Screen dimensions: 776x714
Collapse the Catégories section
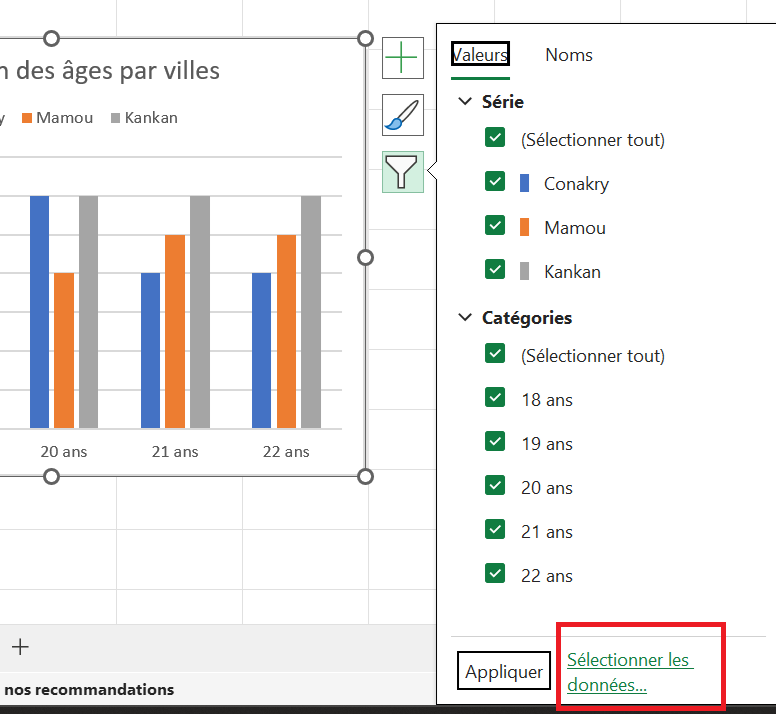[465, 317]
